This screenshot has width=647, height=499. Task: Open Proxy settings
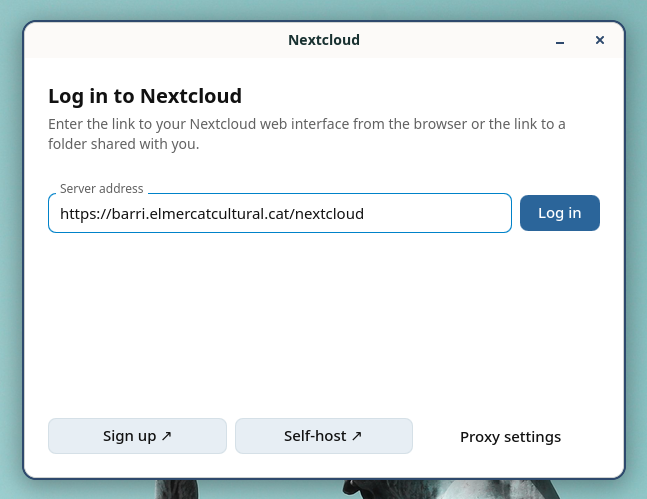point(510,437)
